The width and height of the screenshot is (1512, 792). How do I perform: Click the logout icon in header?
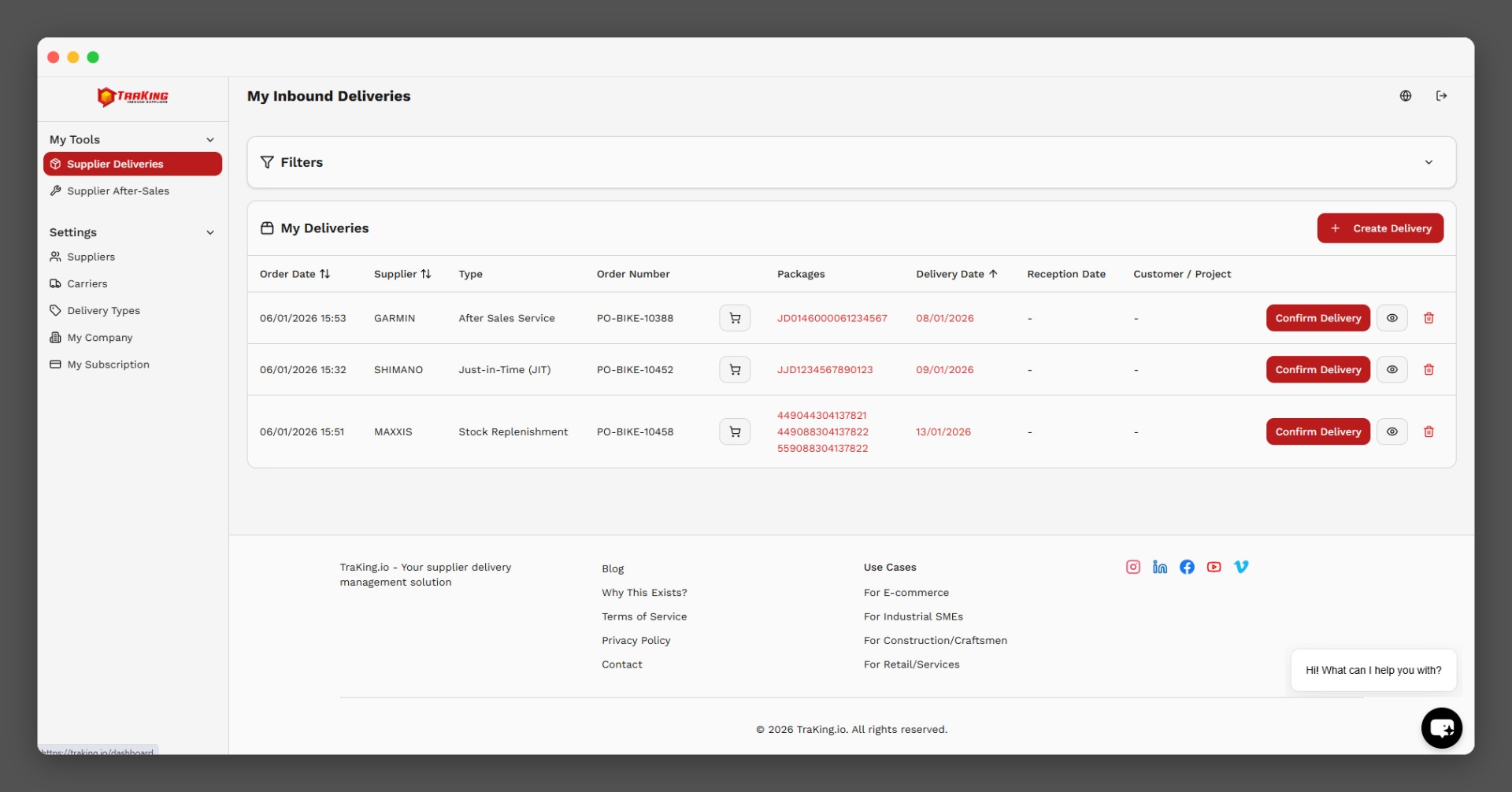(x=1442, y=96)
